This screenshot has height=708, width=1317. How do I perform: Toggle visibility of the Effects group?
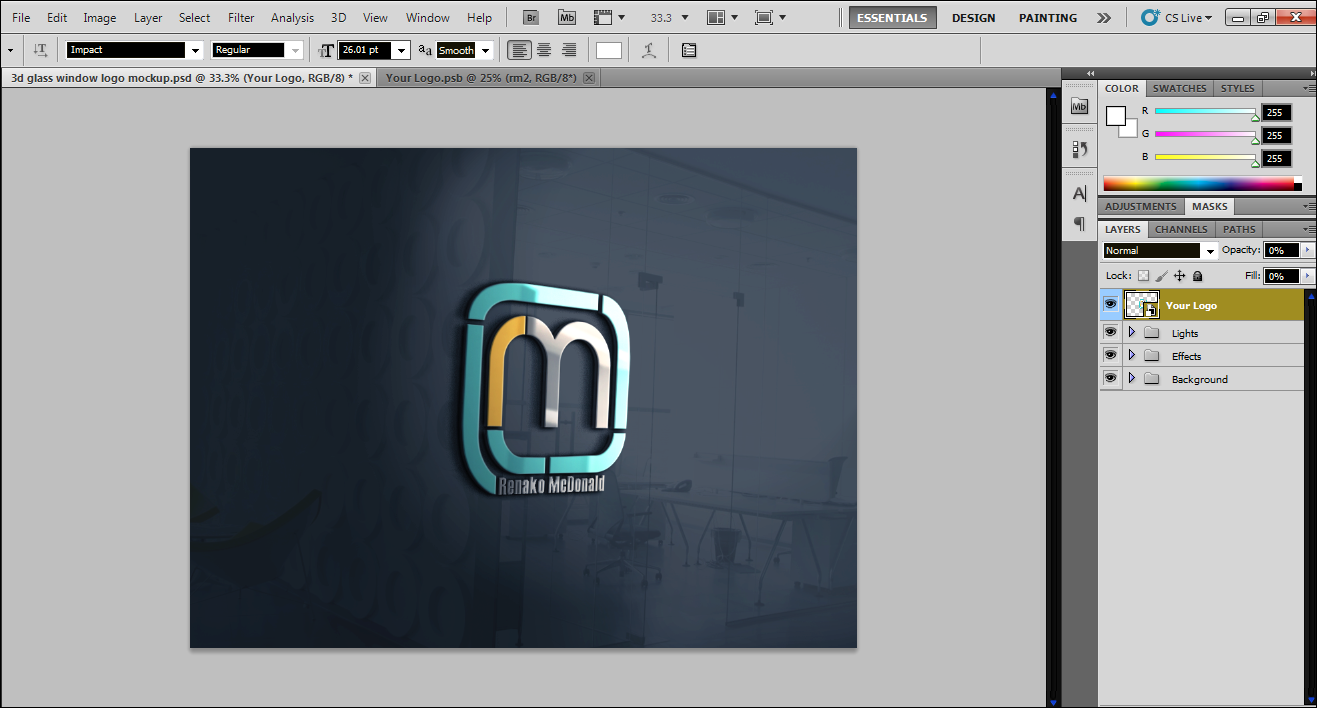click(1110, 355)
